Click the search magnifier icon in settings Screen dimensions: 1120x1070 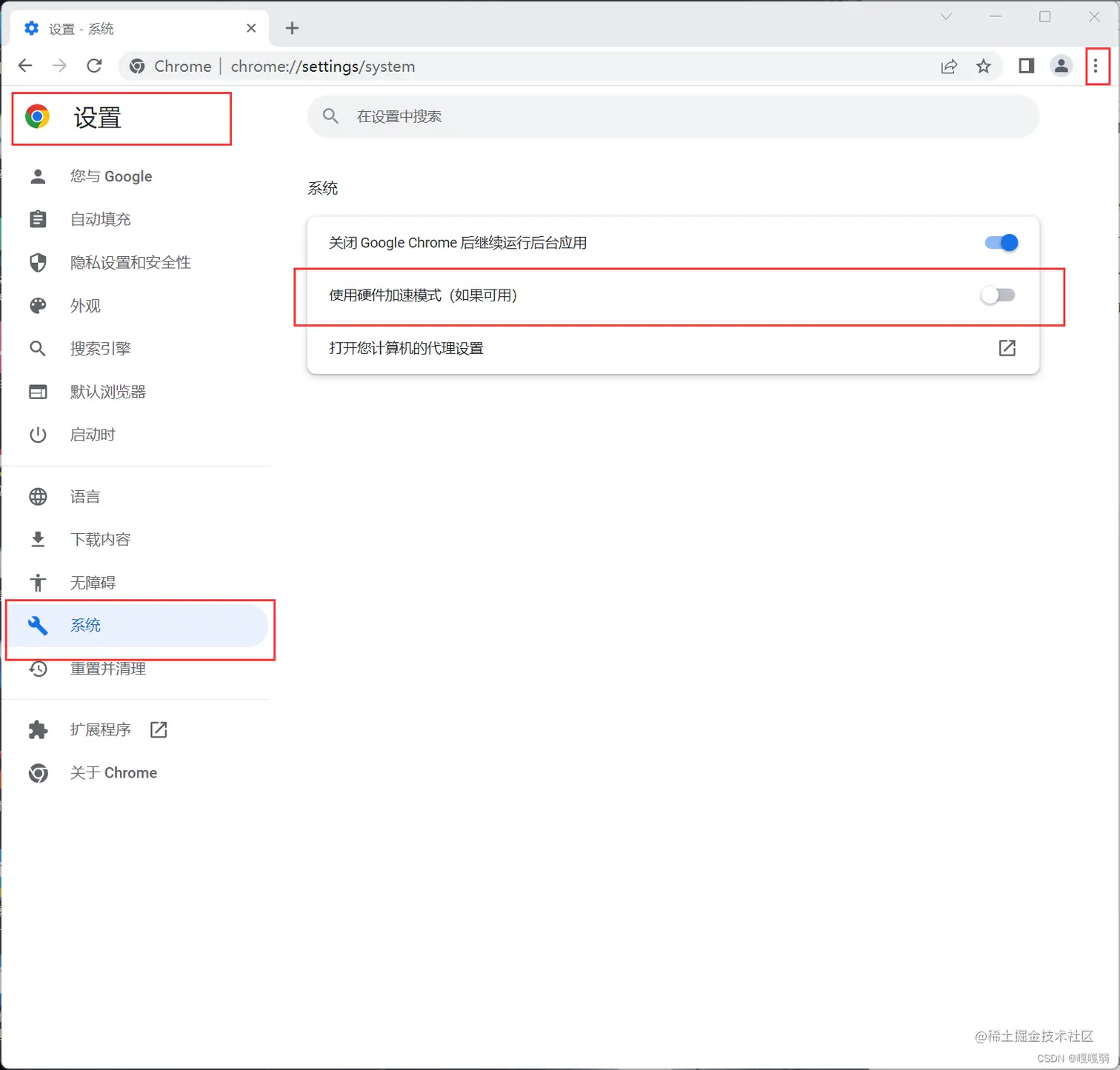click(331, 116)
